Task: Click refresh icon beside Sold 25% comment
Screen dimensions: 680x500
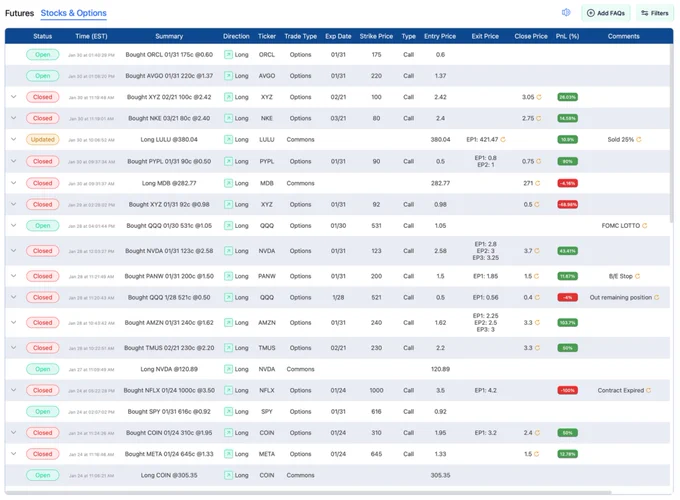Action: point(639,140)
